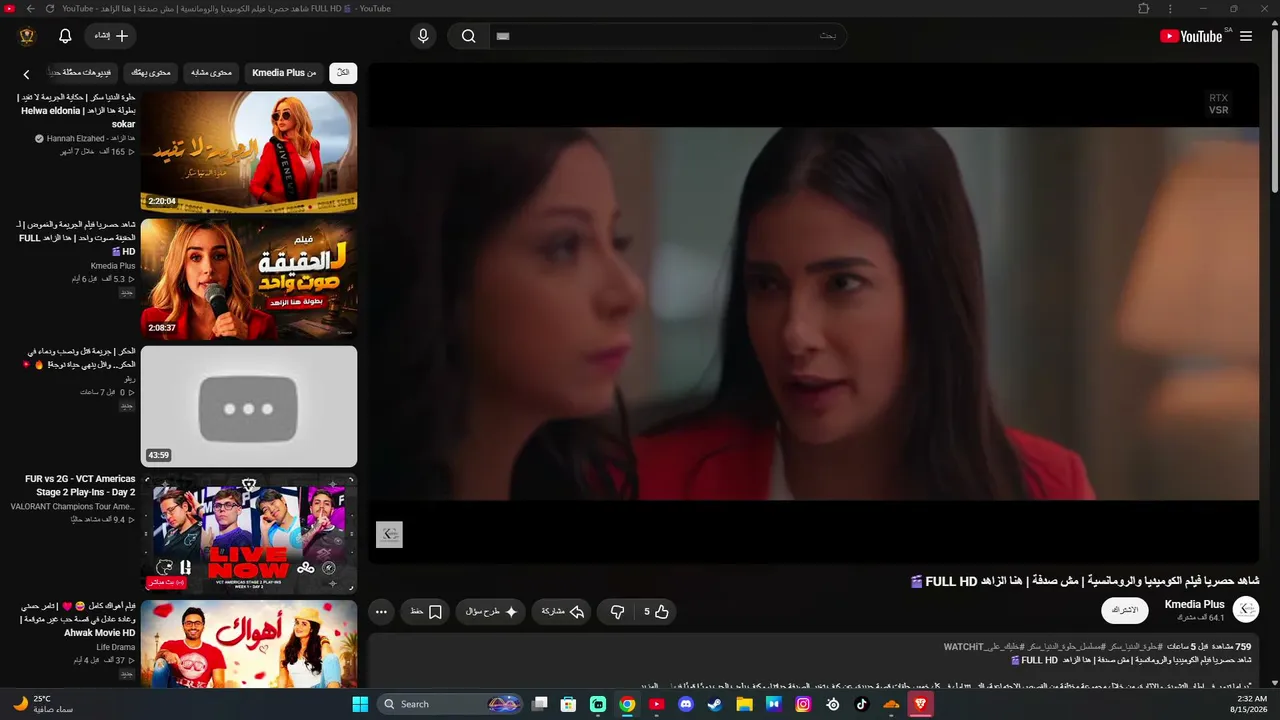Select the 'فيديوهات محمّلة حديثًا' filter chip

pos(83,73)
